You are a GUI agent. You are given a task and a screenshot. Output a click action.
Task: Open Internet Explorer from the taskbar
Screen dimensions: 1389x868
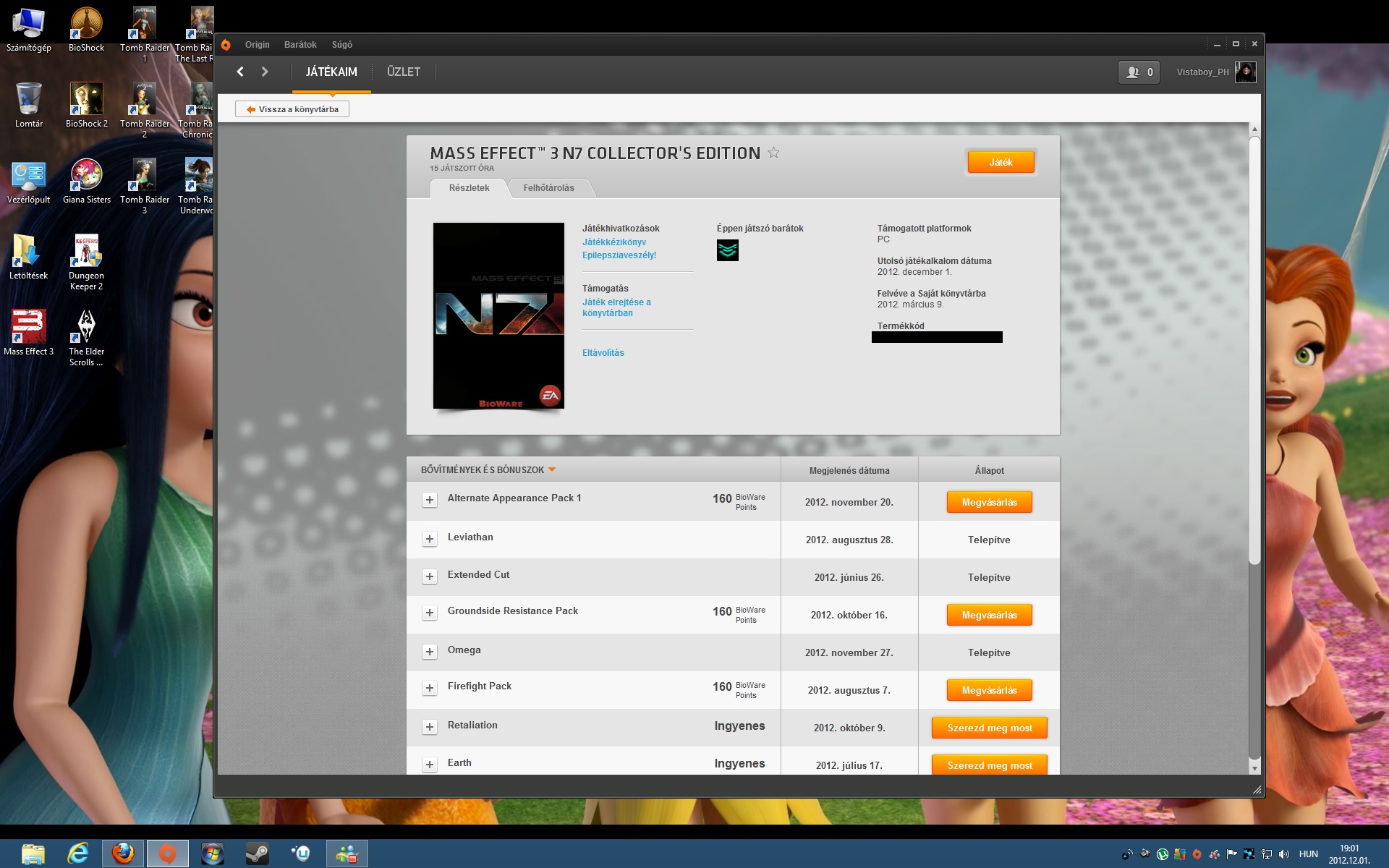pos(78,854)
